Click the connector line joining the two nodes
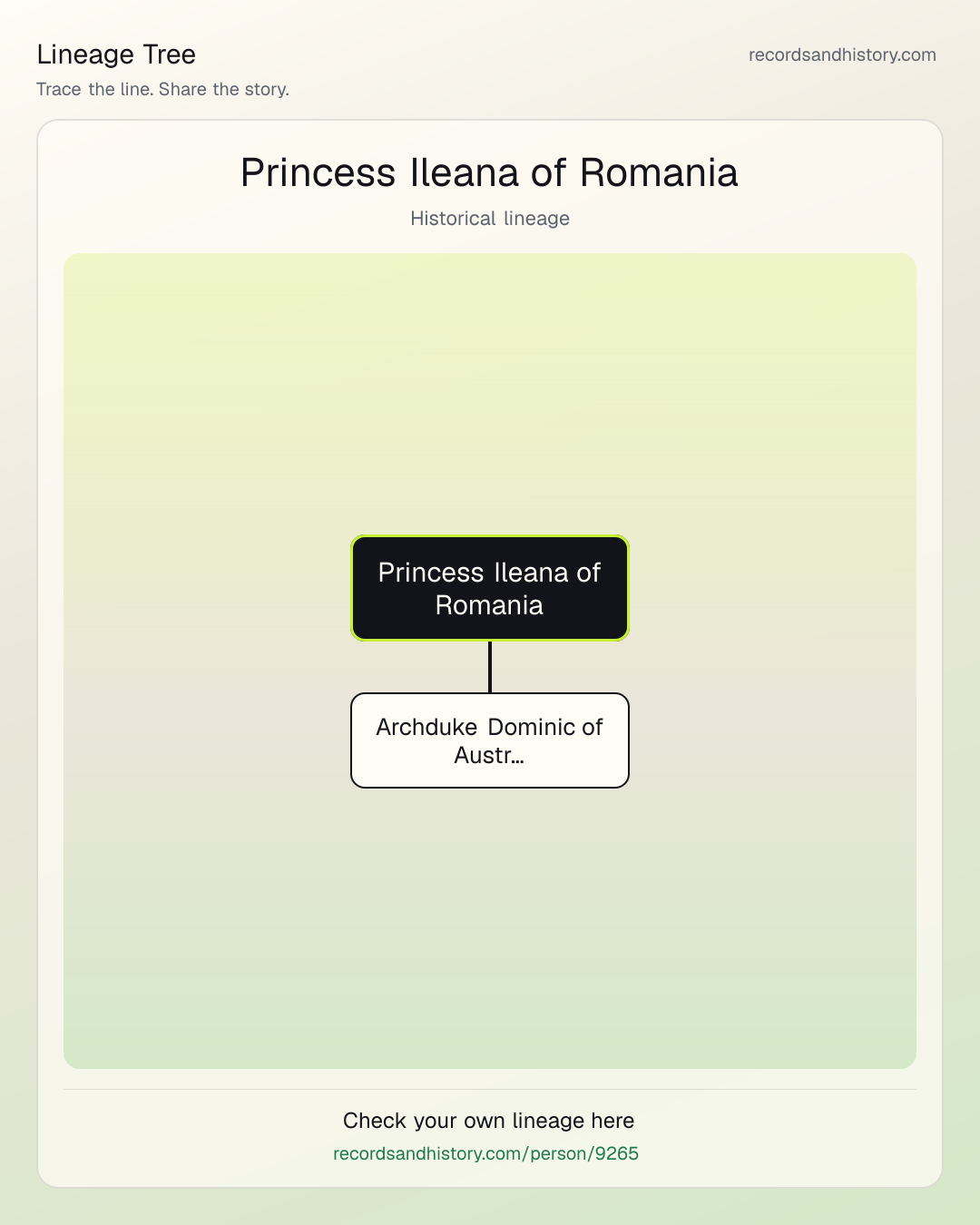This screenshot has width=980, height=1225. [490, 667]
